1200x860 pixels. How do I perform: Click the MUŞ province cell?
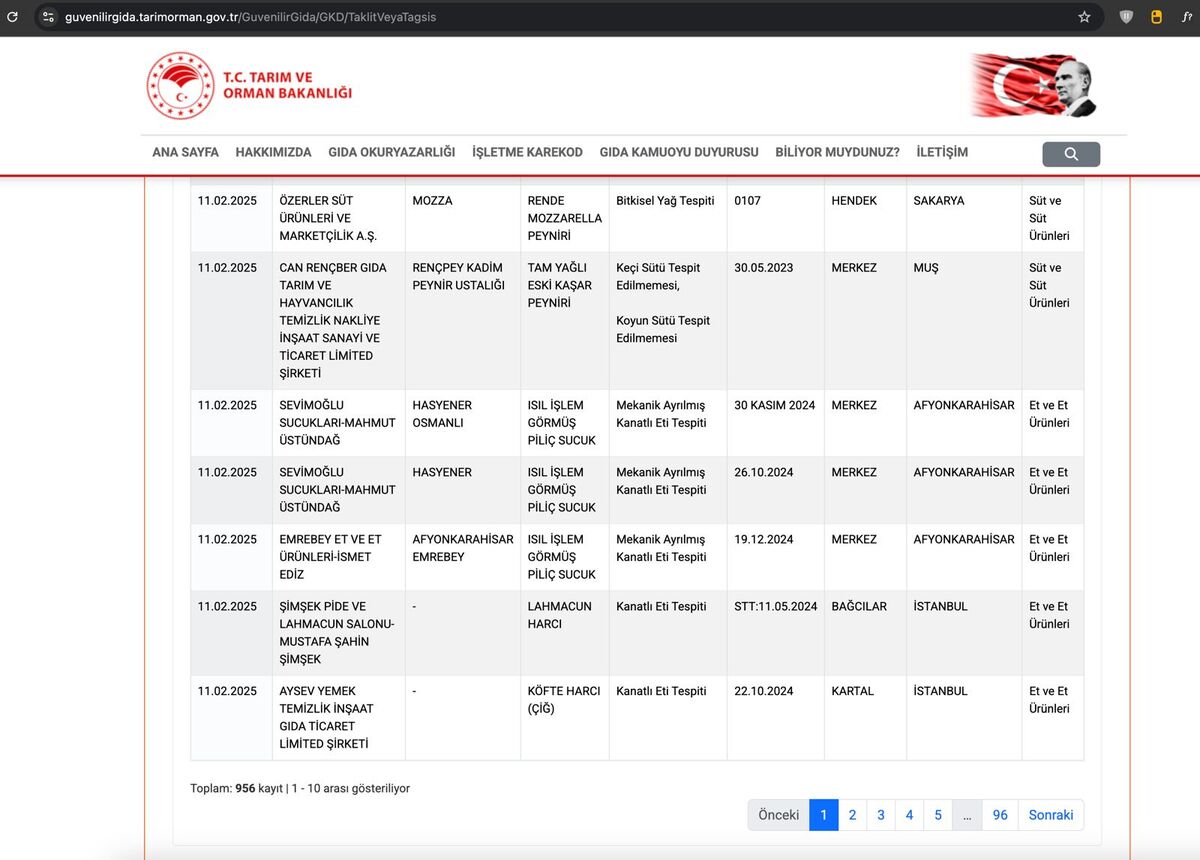964,320
